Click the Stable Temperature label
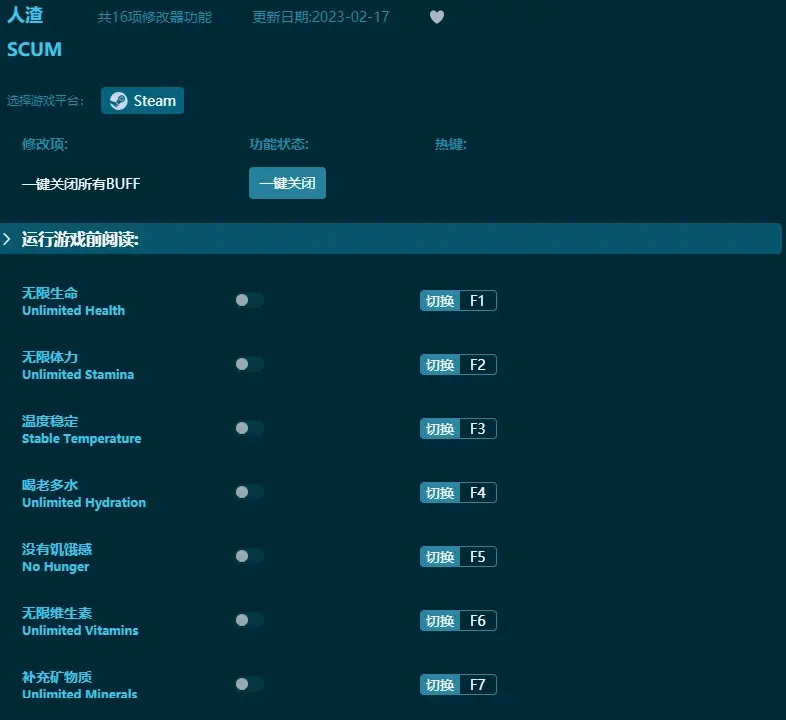 pyautogui.click(x=81, y=439)
